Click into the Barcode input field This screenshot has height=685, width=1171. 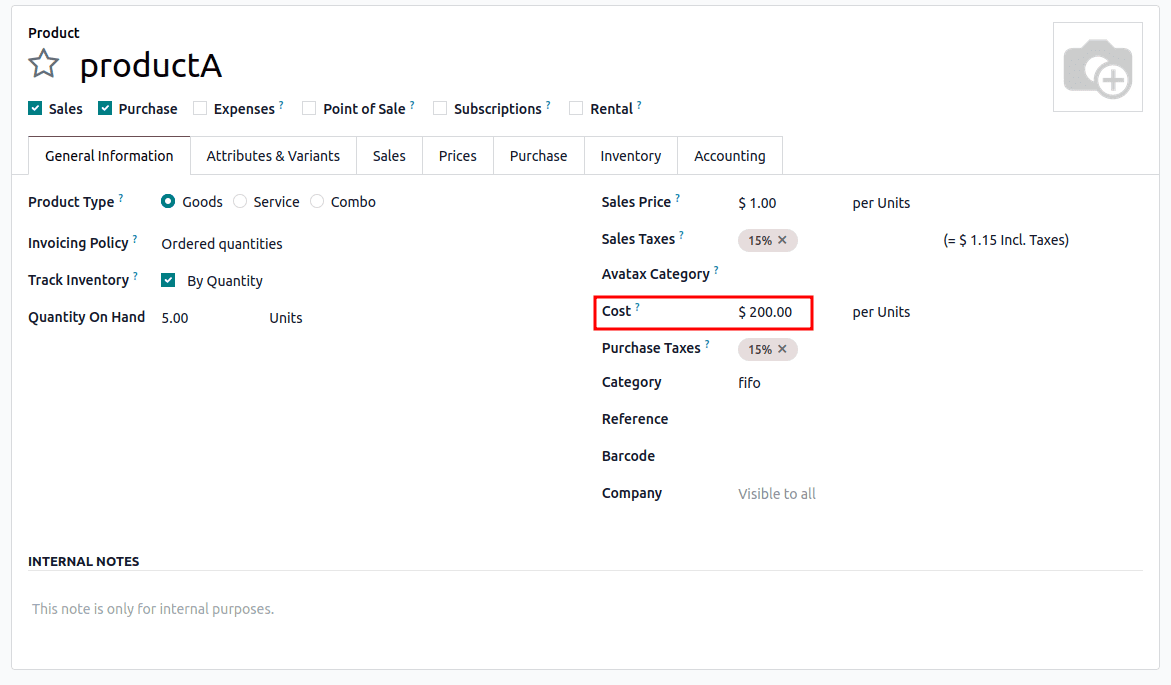coord(939,456)
